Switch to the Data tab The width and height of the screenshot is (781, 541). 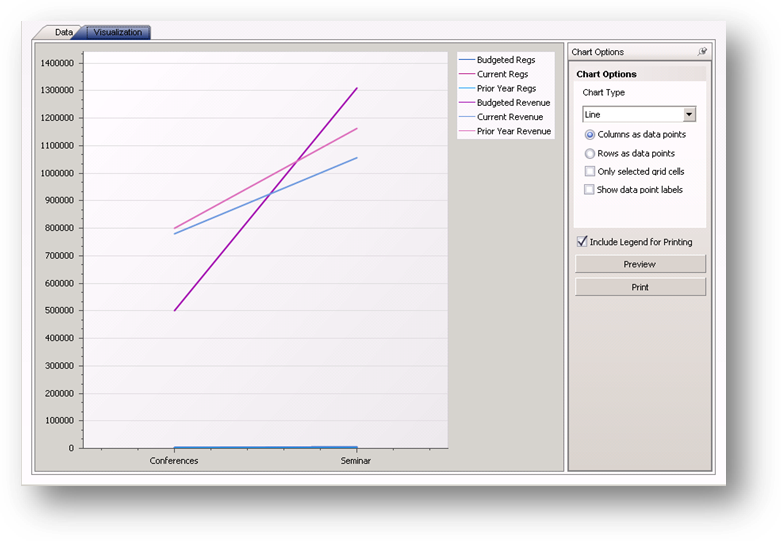point(61,32)
